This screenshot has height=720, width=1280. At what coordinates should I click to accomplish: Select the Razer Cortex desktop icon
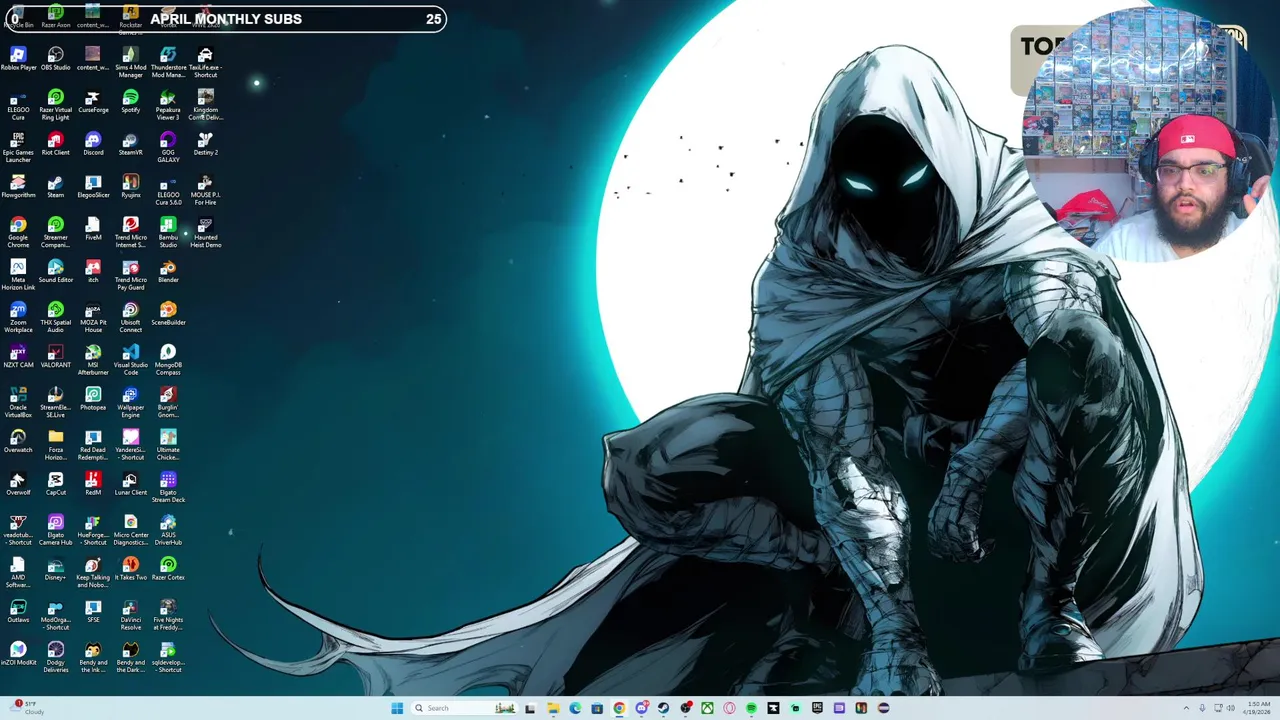click(168, 569)
